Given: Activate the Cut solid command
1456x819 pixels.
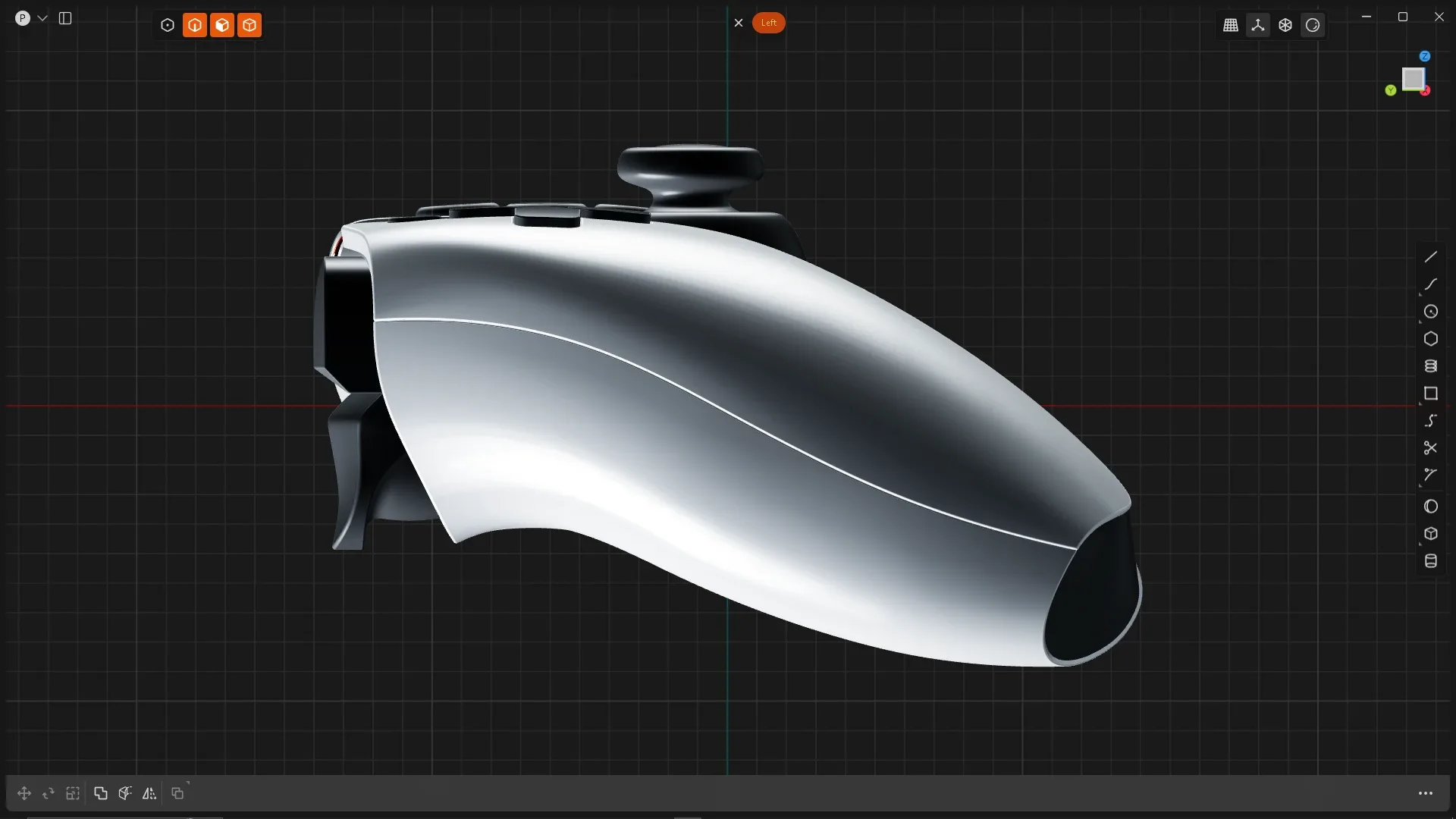Looking at the screenshot, I should pyautogui.click(x=125, y=793).
